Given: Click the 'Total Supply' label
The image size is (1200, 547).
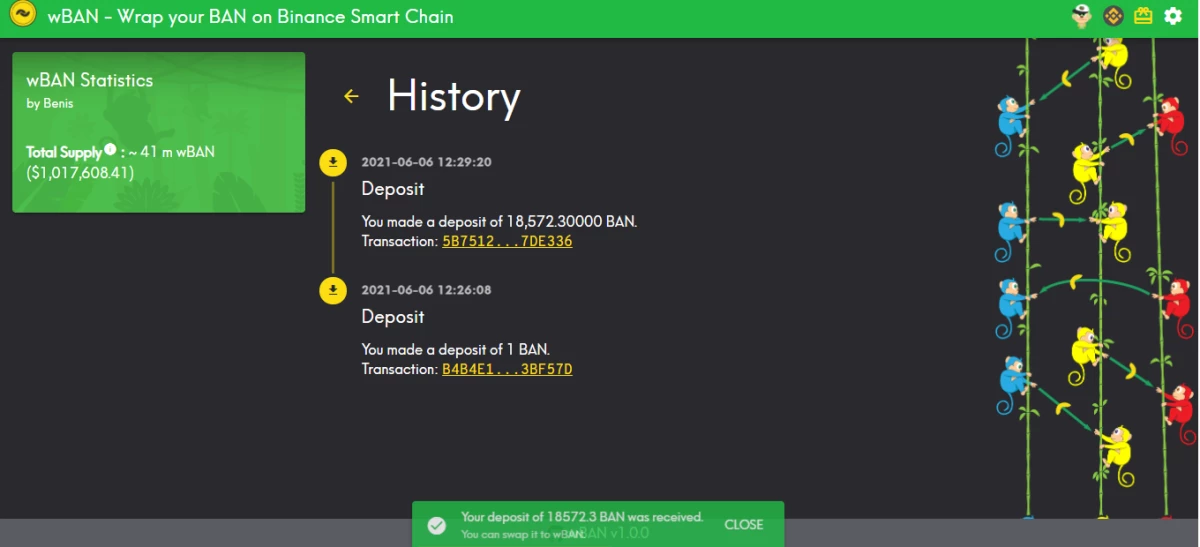Looking at the screenshot, I should pos(64,152).
